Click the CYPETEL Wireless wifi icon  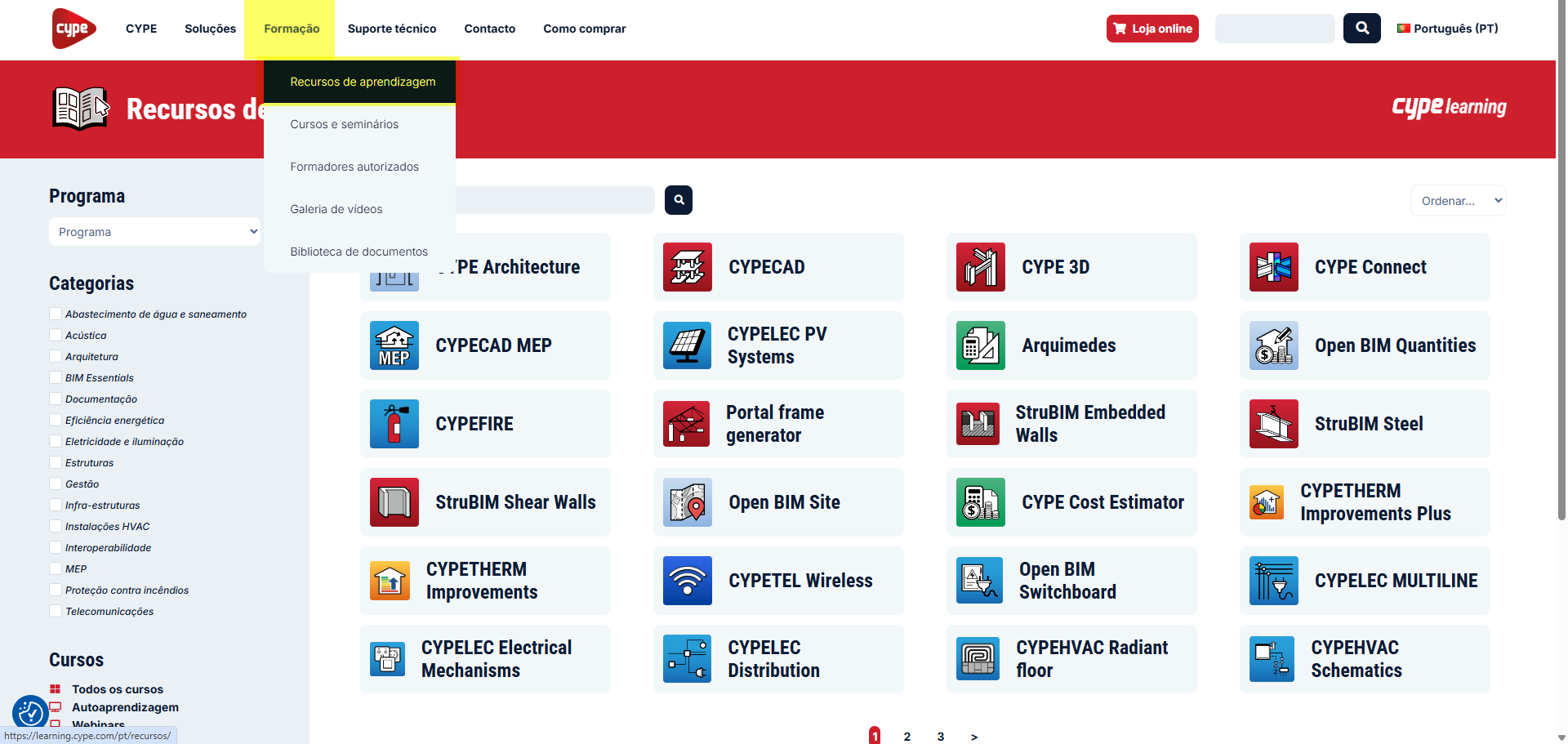pos(687,581)
